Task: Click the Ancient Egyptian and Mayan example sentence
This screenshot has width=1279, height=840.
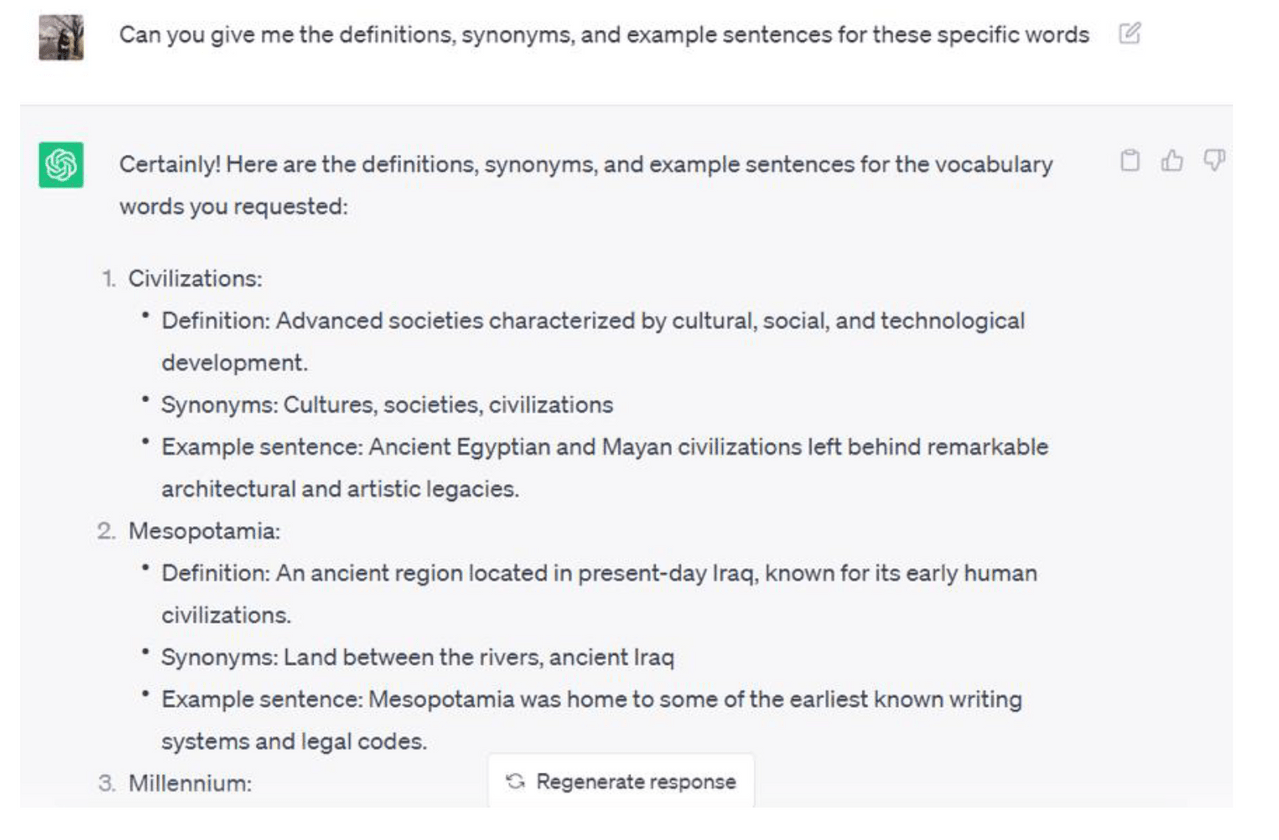Action: coord(605,468)
